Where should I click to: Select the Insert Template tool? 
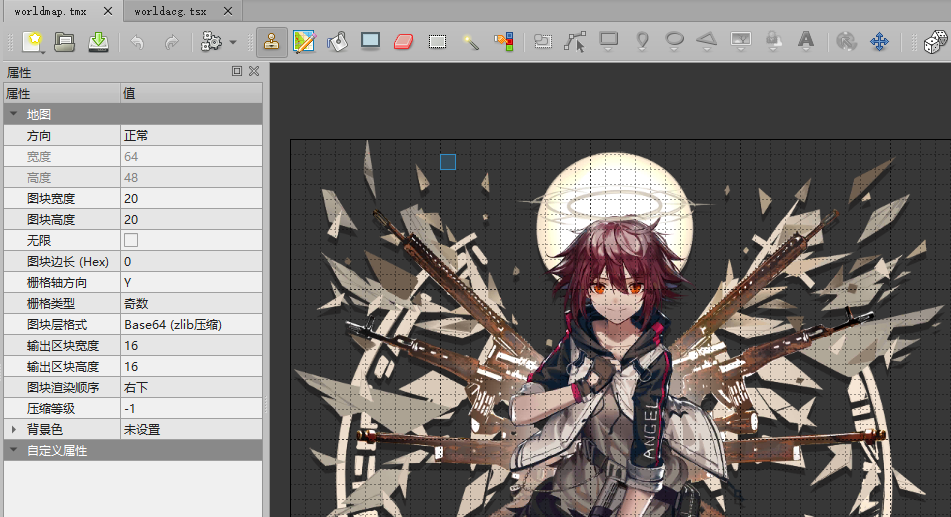coord(773,42)
